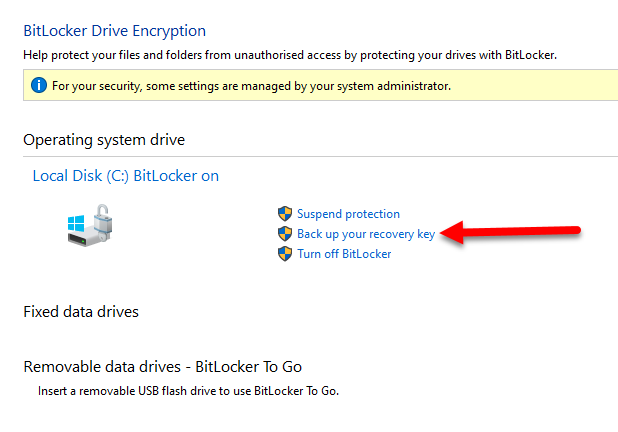This screenshot has width=618, height=432.
Task: Suspend BitLocker protection on drive C:
Action: pyautogui.click(x=348, y=214)
